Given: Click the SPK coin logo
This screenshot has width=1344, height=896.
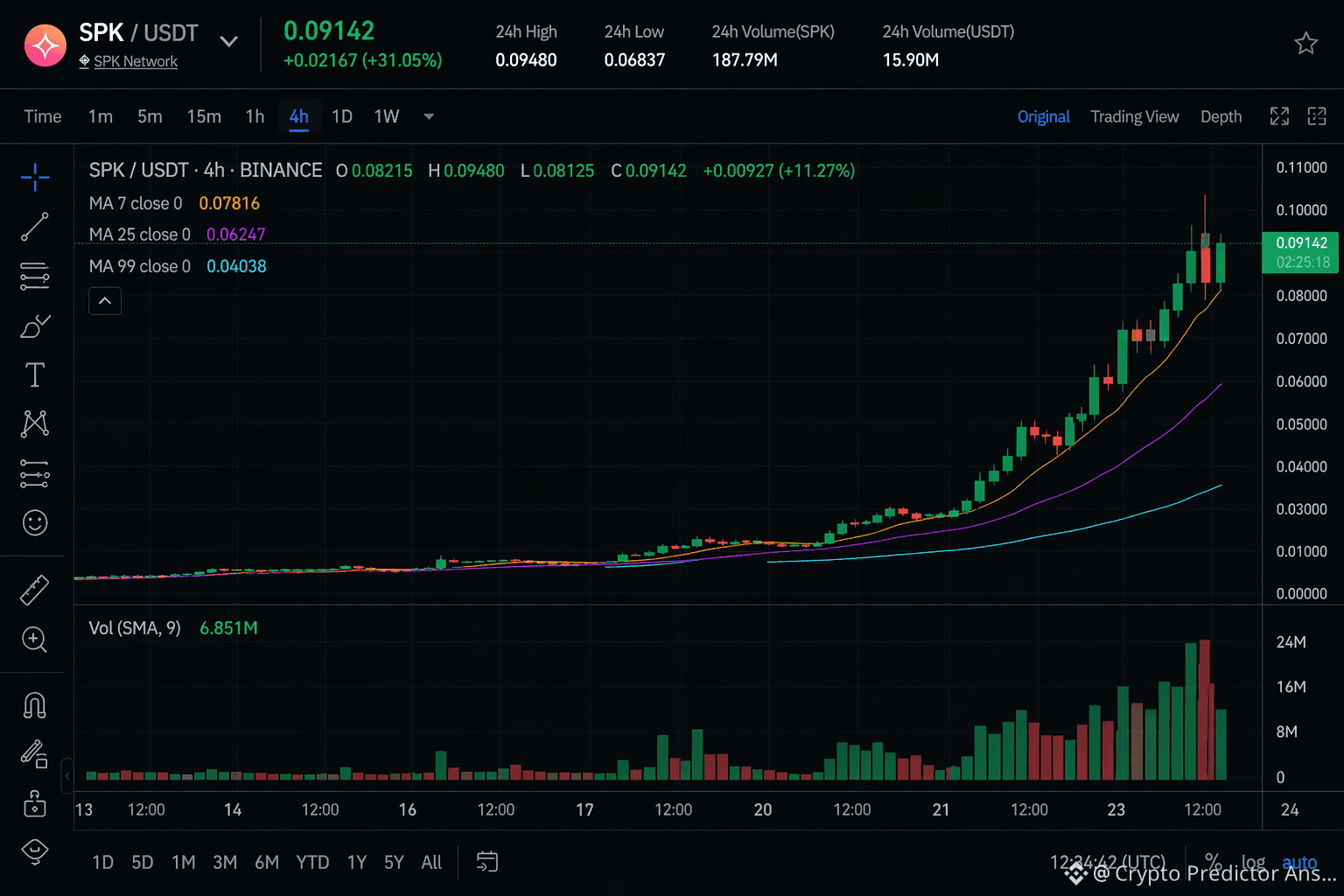Looking at the screenshot, I should click(45, 45).
